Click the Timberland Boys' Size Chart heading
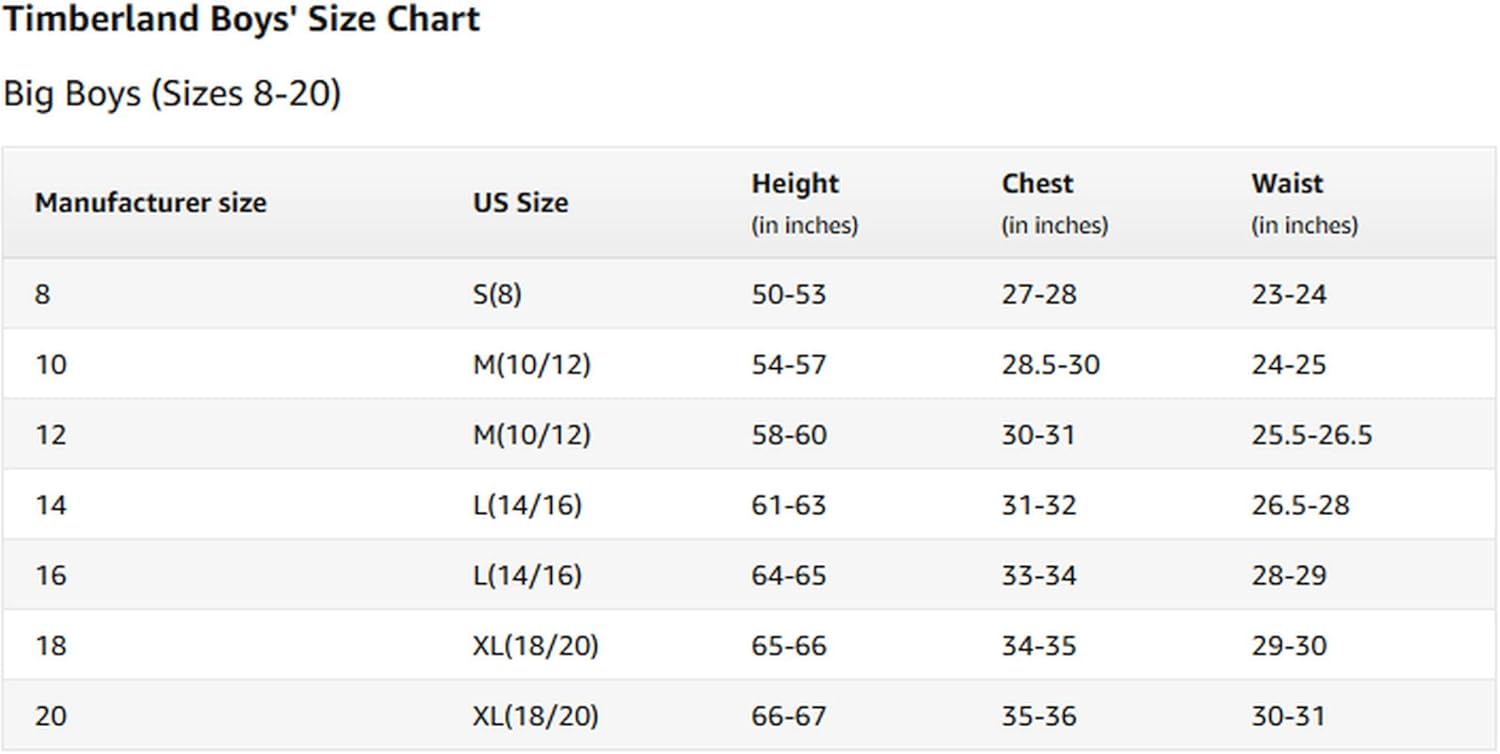This screenshot has width=1500, height=754. coord(241,19)
